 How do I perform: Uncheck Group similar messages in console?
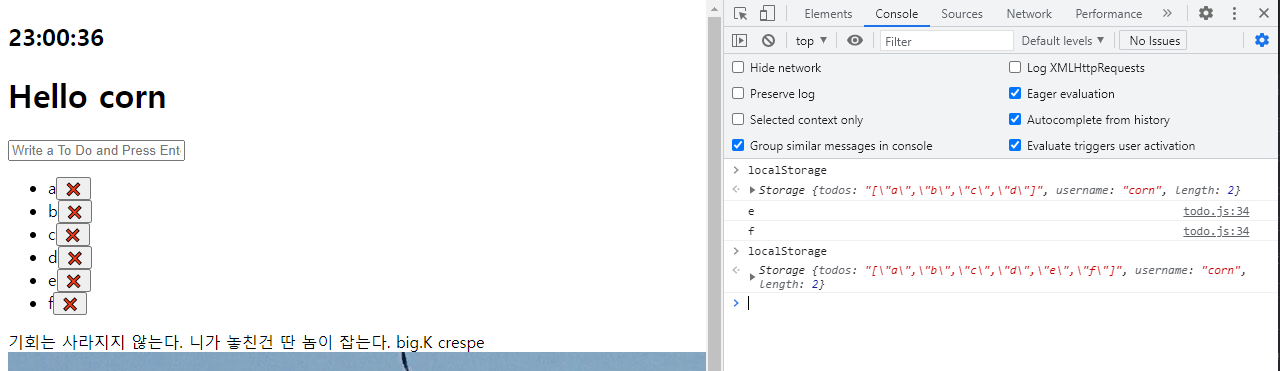[738, 145]
